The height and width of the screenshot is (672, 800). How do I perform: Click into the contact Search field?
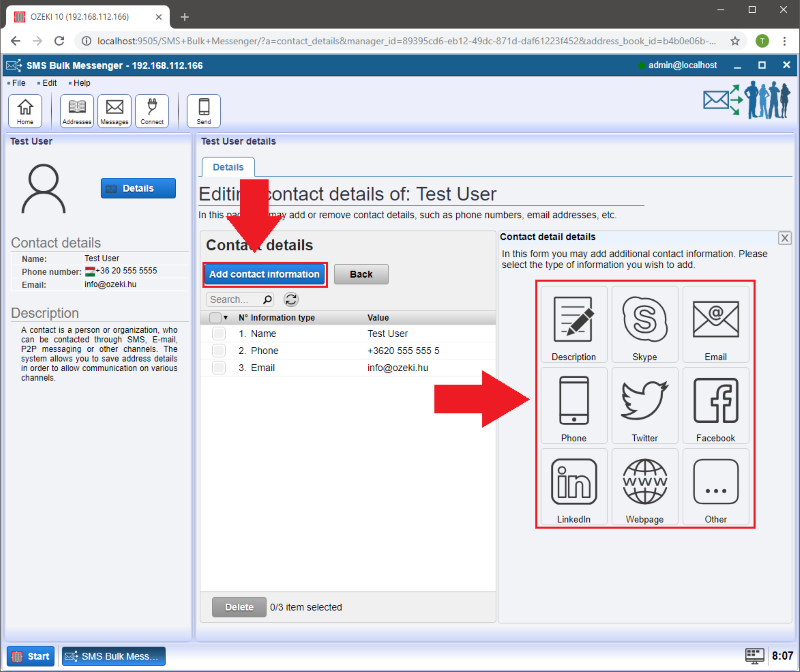(x=233, y=299)
